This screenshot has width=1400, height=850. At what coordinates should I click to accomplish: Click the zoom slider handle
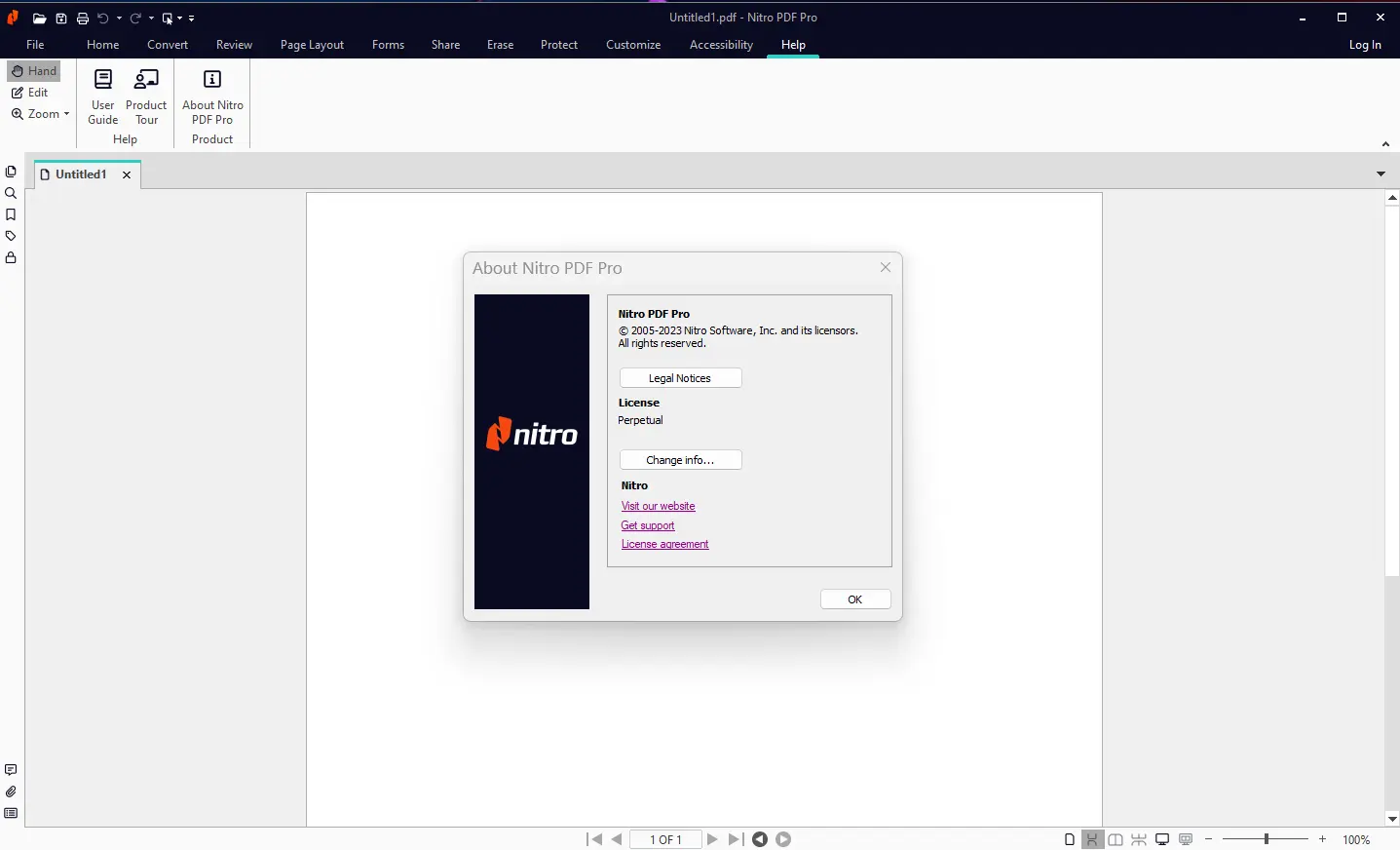pyautogui.click(x=1267, y=839)
